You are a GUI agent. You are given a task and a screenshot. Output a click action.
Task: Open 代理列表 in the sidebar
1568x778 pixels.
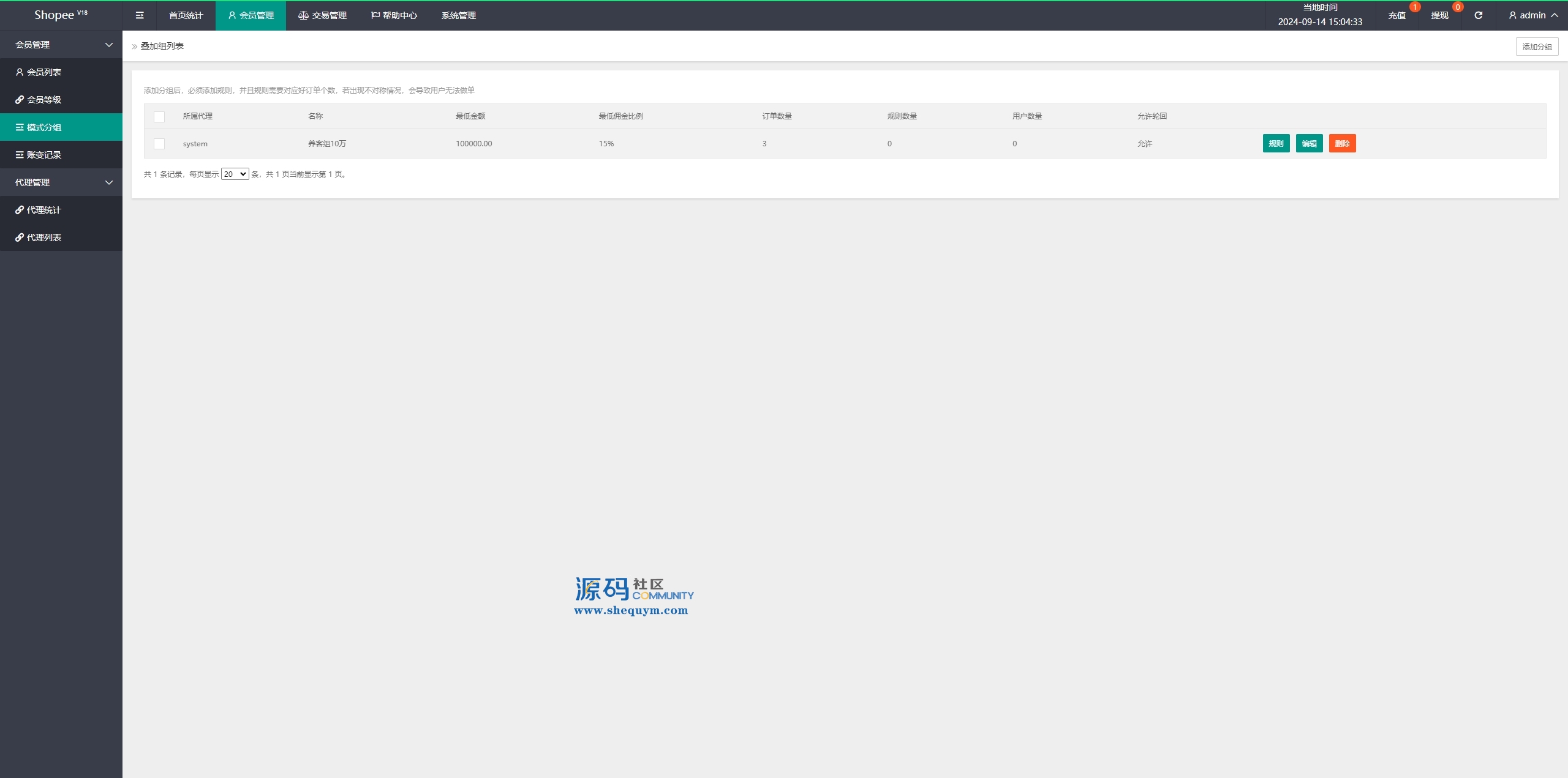44,238
